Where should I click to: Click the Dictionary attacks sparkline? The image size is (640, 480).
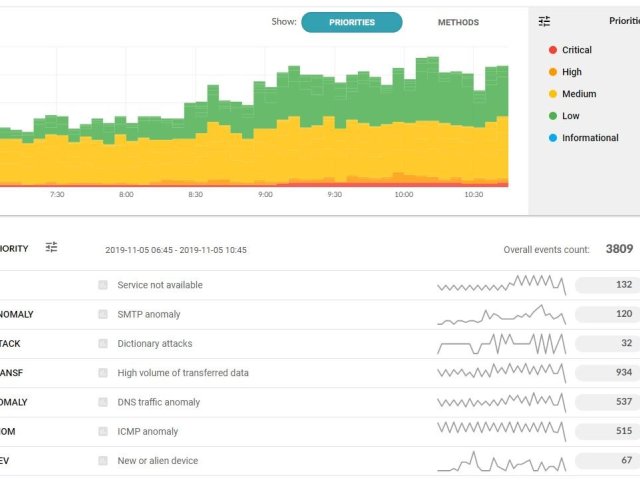coord(502,344)
